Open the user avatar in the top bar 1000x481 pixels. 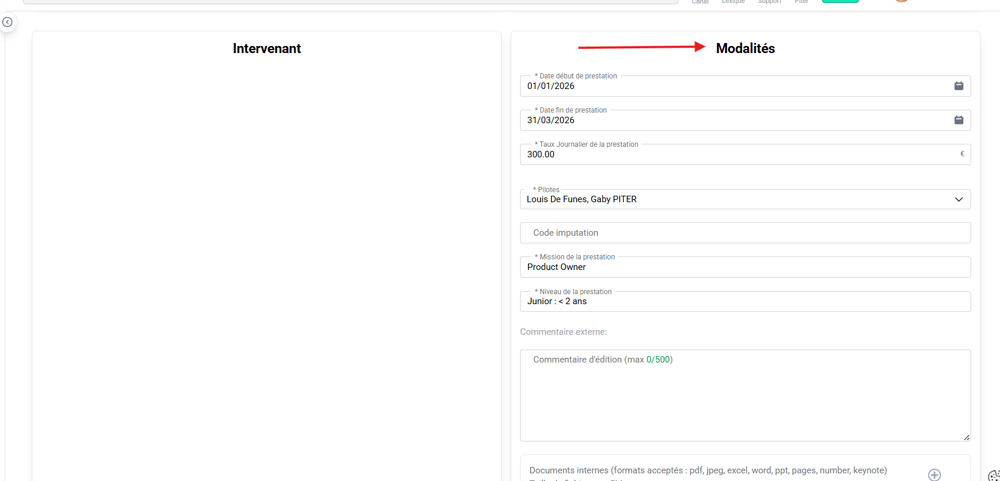pos(901,1)
